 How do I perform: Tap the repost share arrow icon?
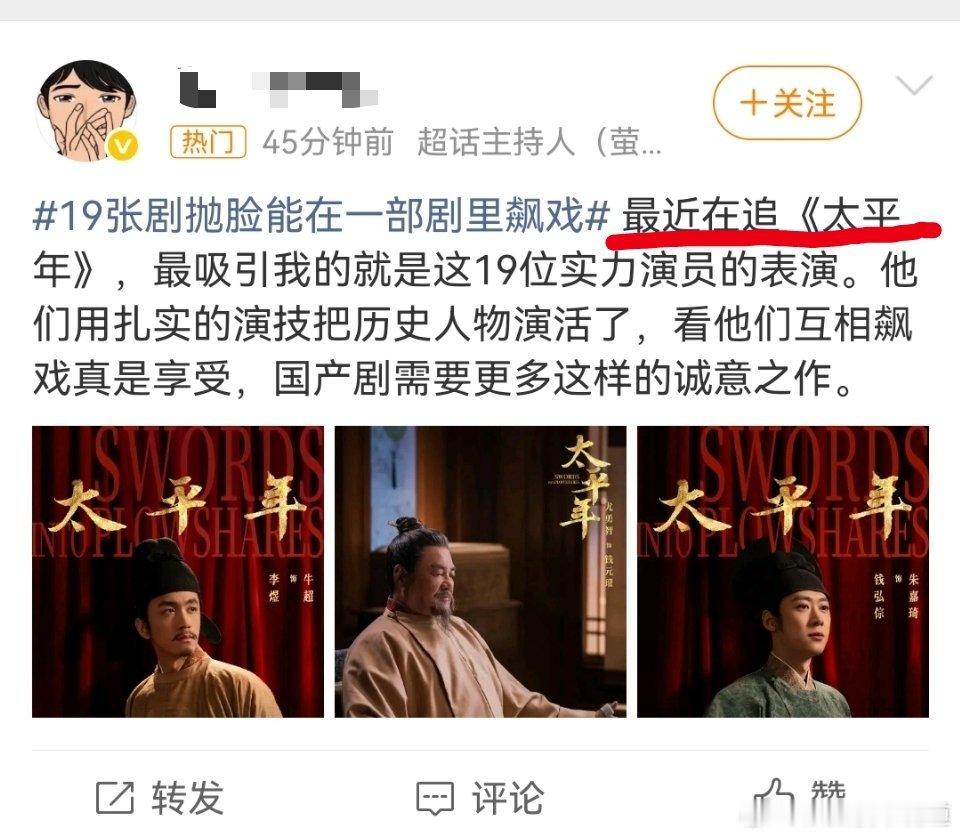[x=114, y=798]
